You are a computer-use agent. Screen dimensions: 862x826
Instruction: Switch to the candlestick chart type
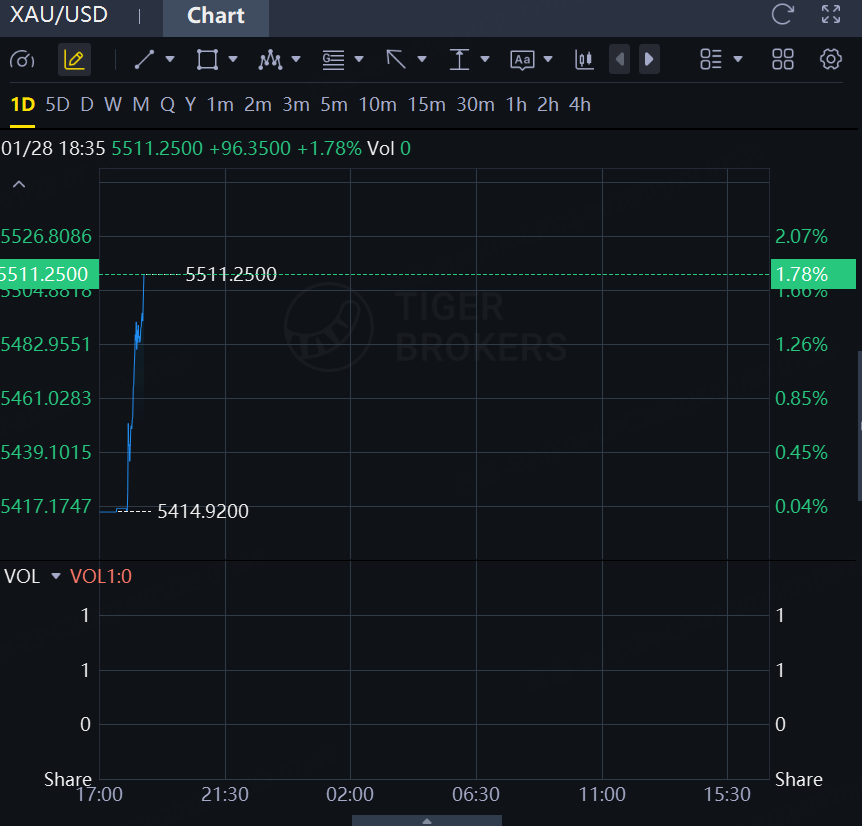point(584,60)
